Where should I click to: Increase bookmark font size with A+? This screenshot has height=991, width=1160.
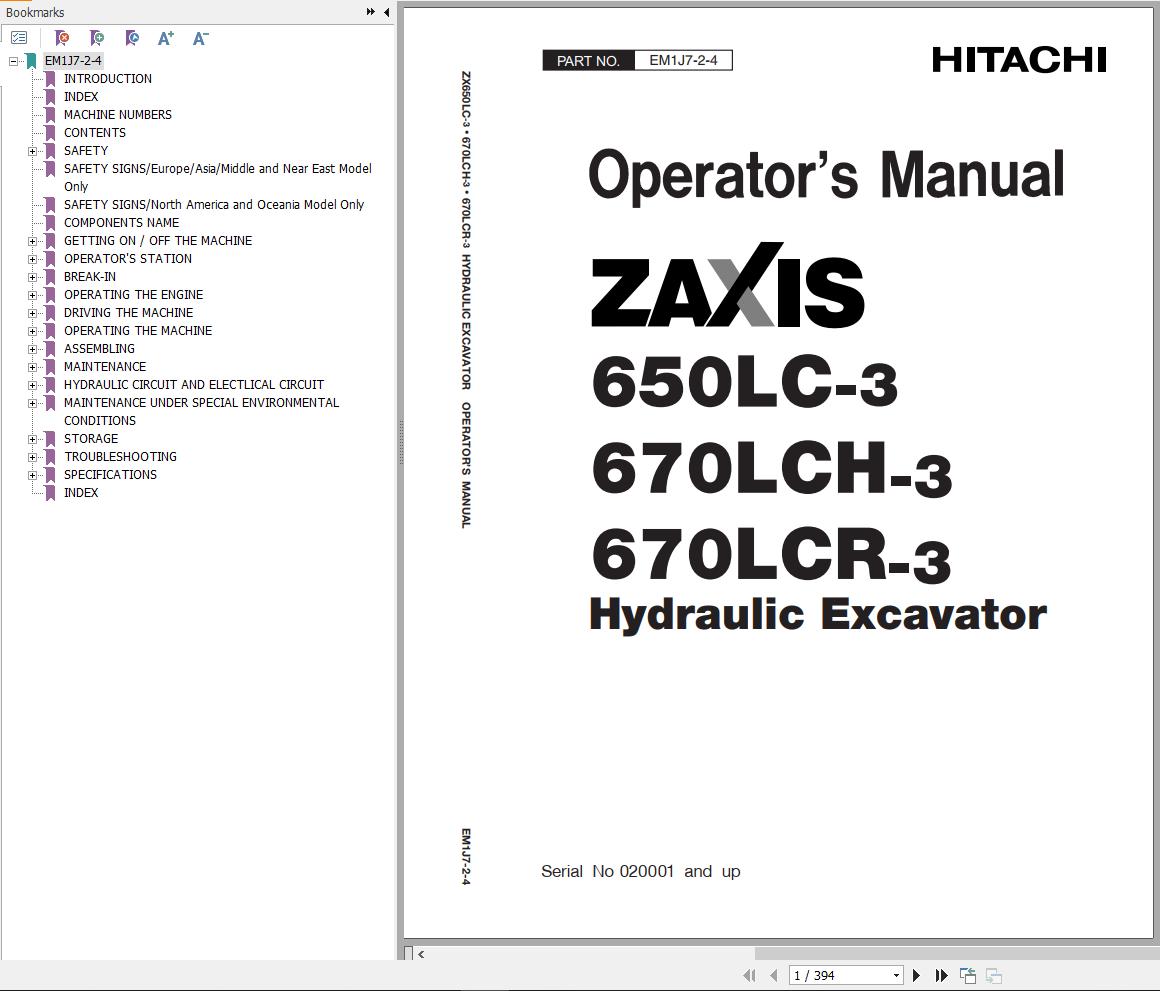(166, 38)
